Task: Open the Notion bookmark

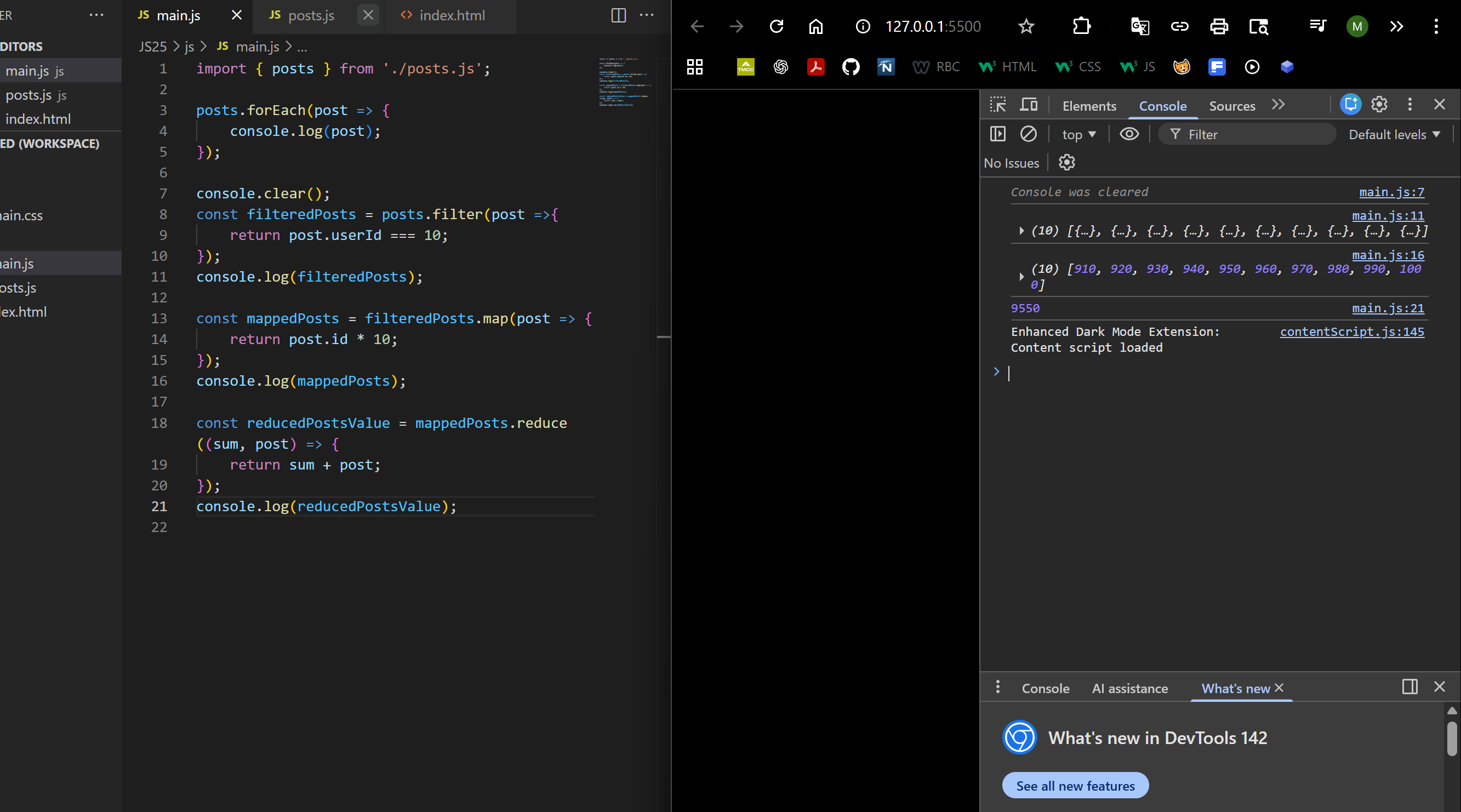Action: tap(886, 67)
